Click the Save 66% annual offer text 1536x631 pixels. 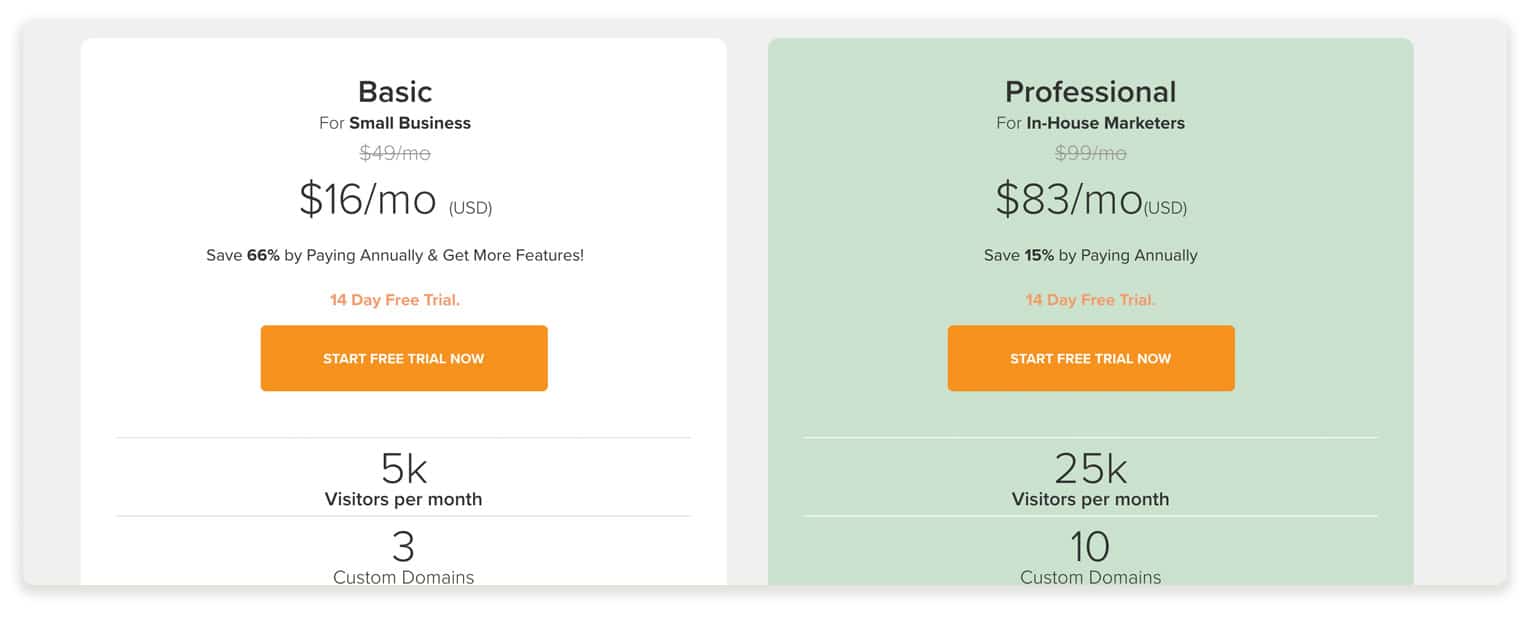pos(395,255)
